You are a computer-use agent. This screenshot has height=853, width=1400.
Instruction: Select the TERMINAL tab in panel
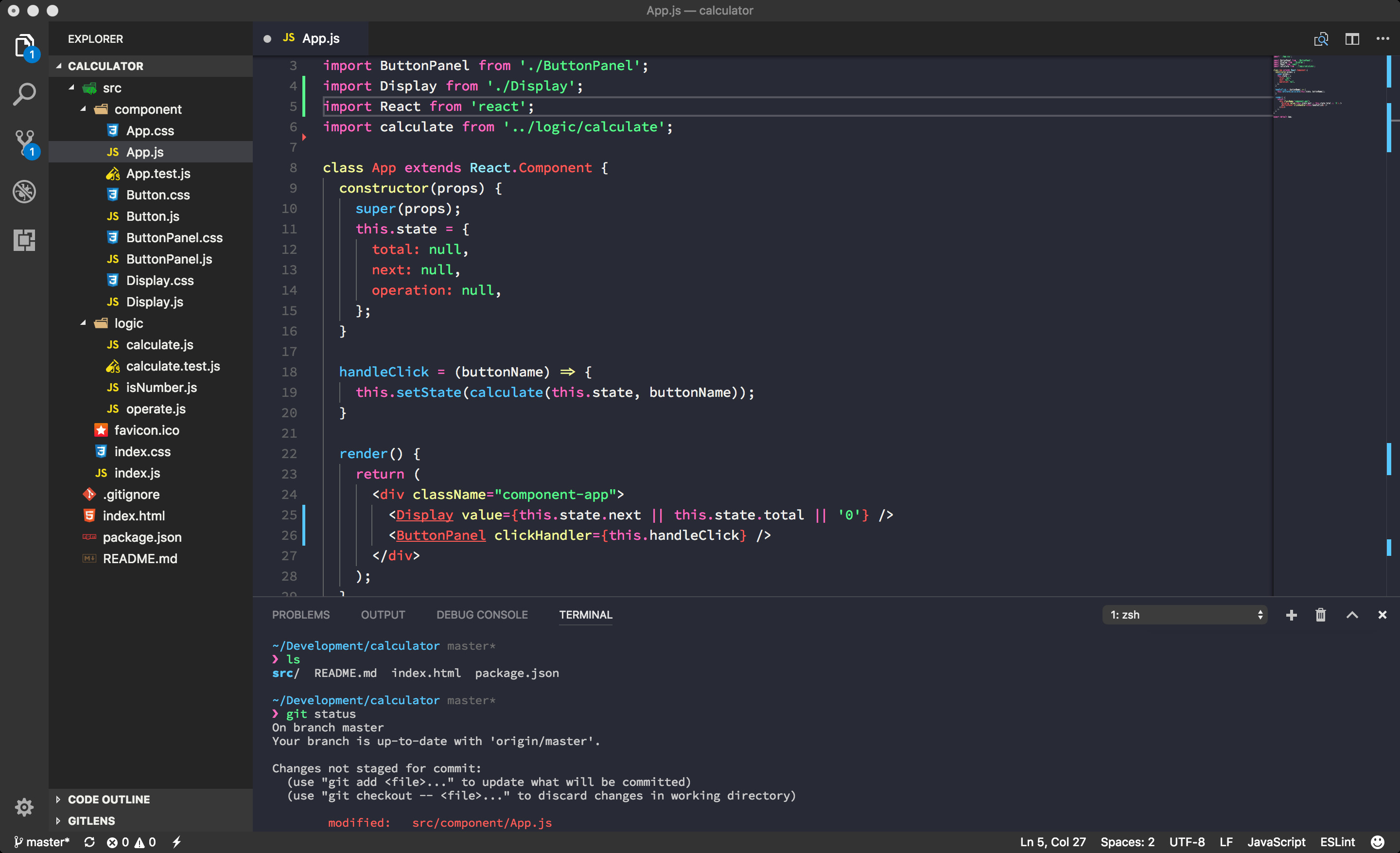pos(584,614)
